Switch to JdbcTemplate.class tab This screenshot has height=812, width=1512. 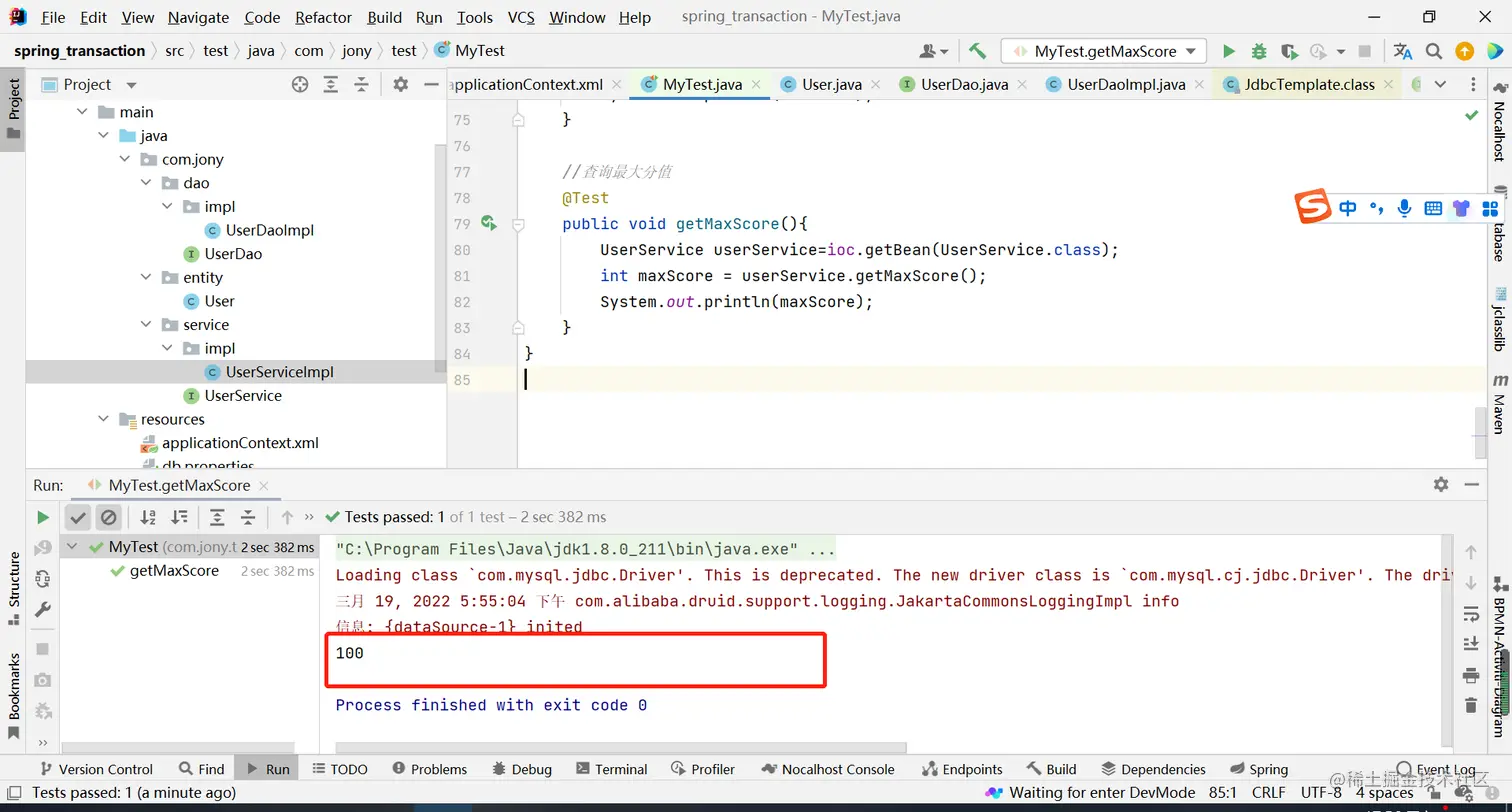click(x=1309, y=84)
